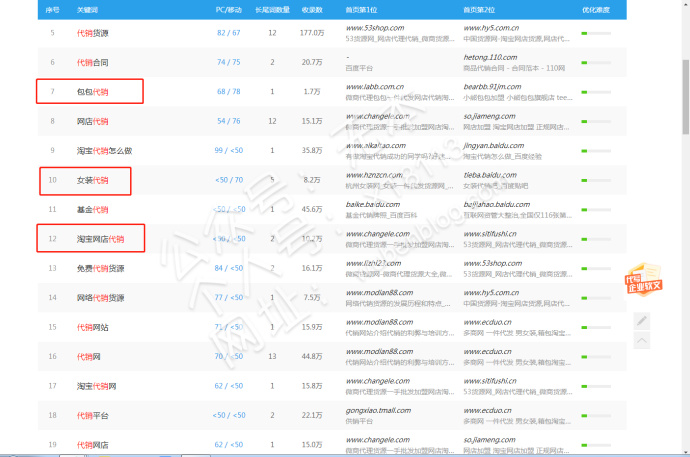The image size is (690, 457).
Task: Click bearbb.91jm.com site link
Action: (x=492, y=87)
